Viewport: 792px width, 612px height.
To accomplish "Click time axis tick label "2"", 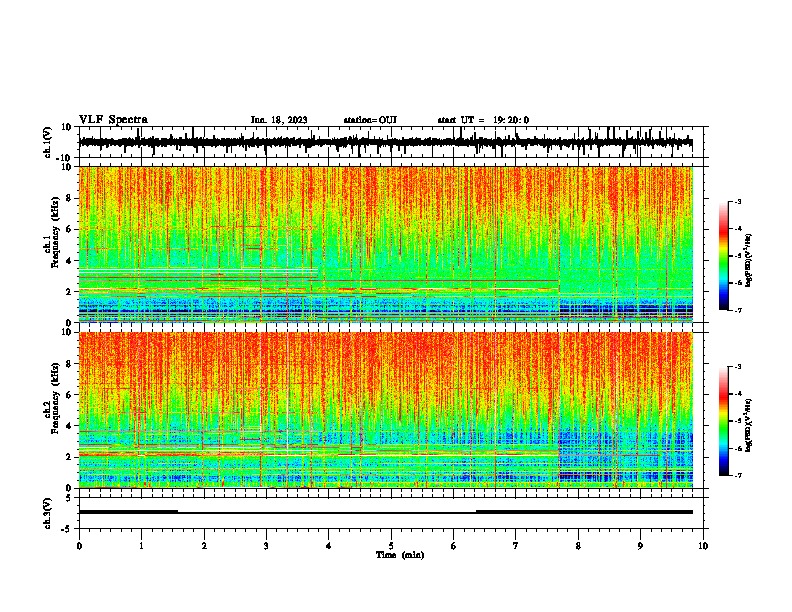I will pos(204,546).
